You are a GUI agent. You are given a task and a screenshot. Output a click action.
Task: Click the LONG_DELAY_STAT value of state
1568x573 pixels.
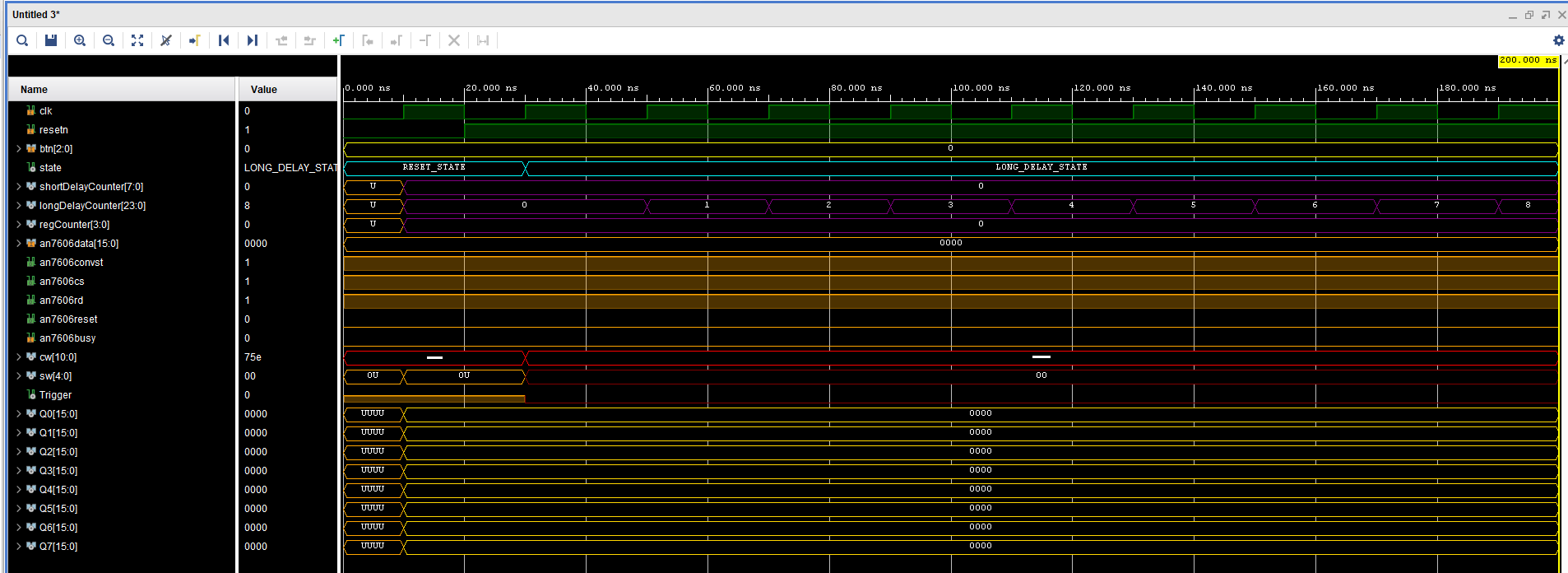[290, 168]
